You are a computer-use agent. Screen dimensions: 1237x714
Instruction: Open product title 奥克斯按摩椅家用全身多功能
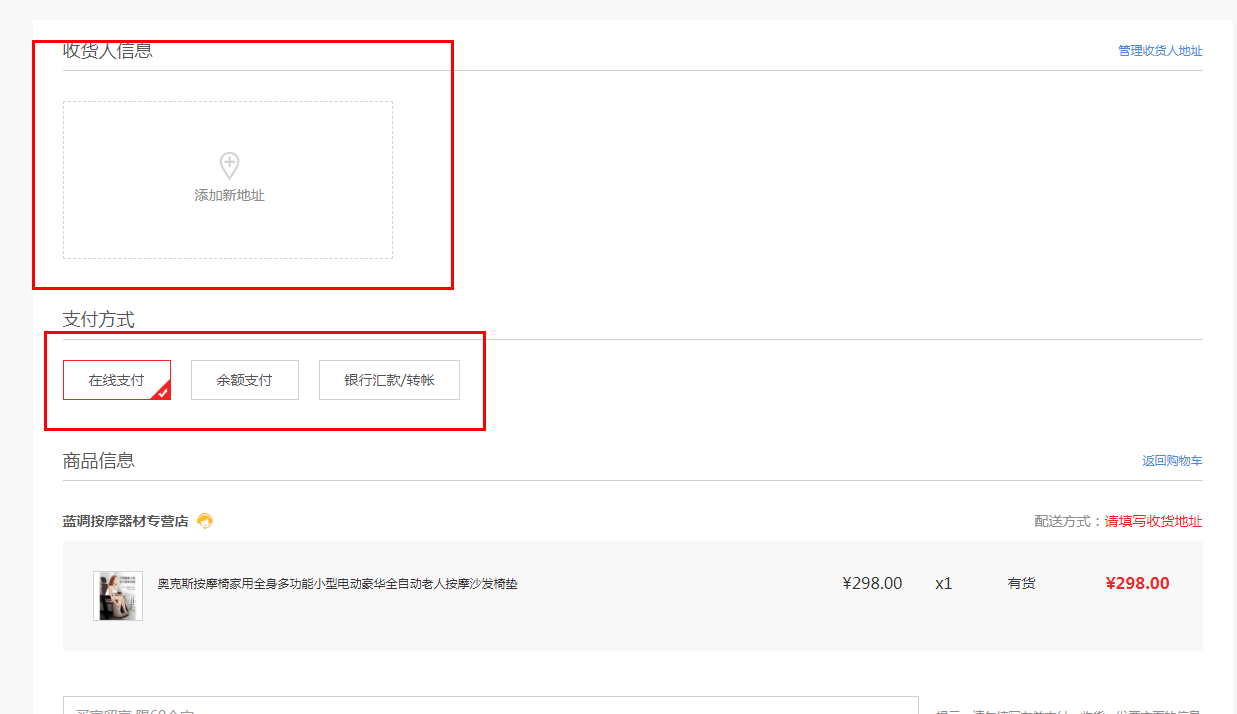pos(337,583)
